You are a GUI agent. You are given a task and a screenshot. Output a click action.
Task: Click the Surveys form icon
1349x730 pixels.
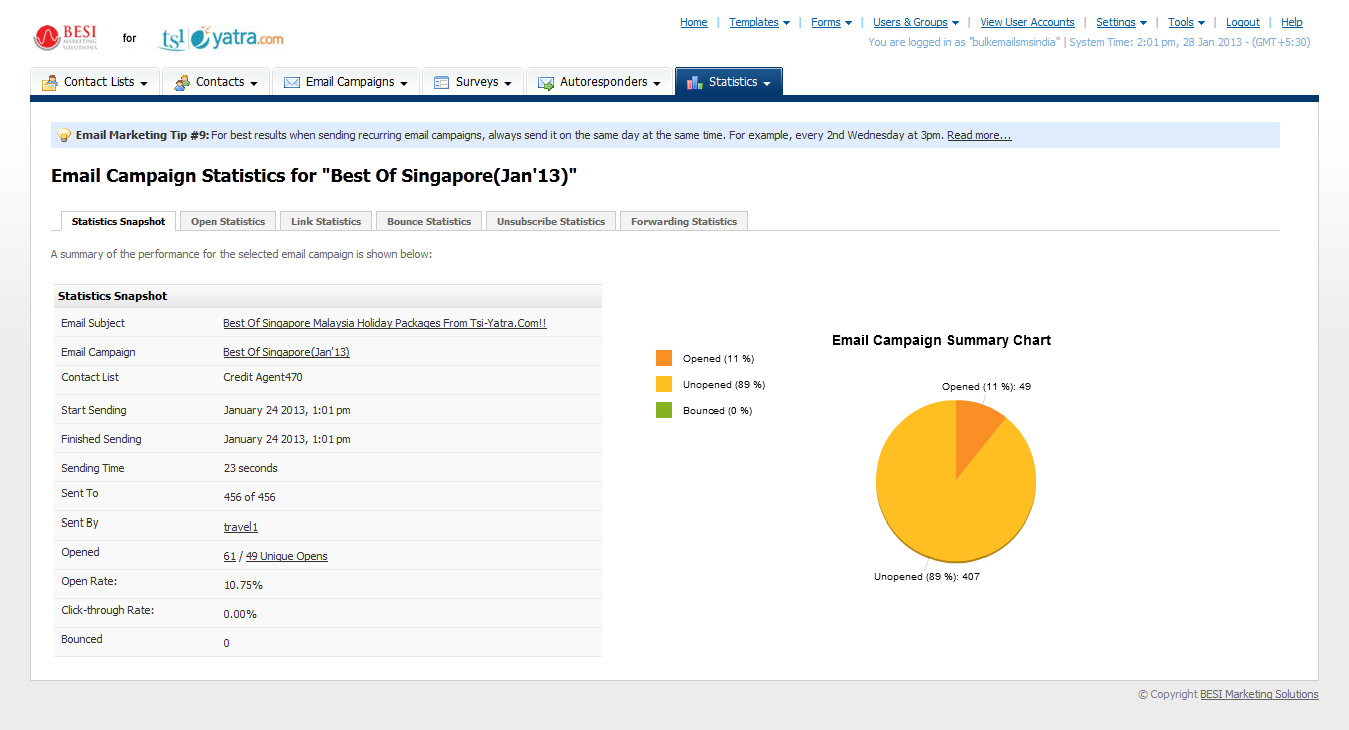(x=441, y=83)
